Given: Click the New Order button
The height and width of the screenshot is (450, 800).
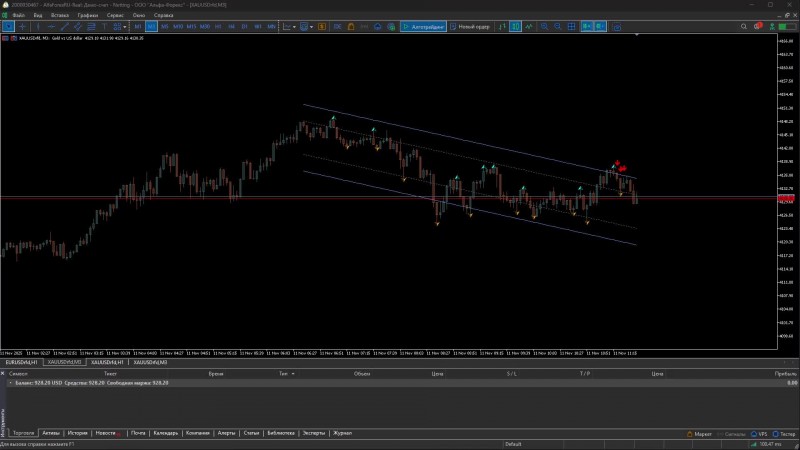Looking at the screenshot, I should [469, 27].
